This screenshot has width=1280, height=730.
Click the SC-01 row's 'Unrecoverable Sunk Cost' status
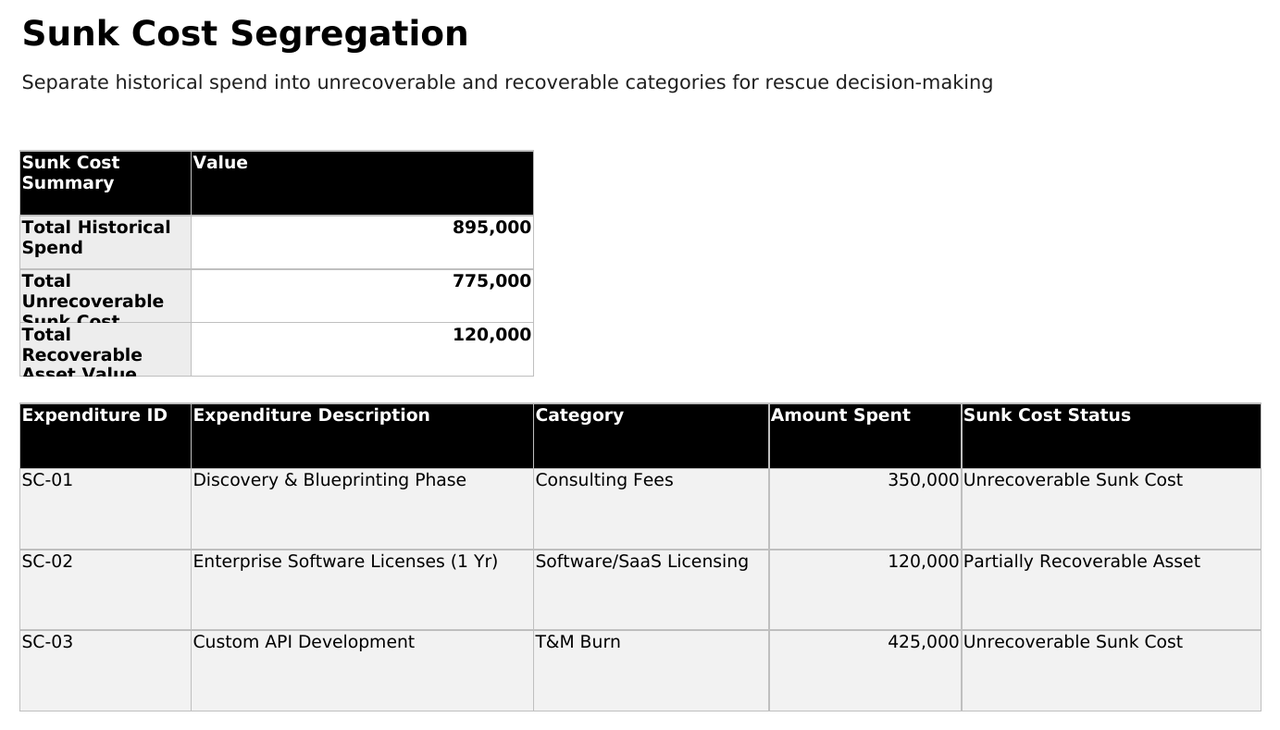(1111, 509)
